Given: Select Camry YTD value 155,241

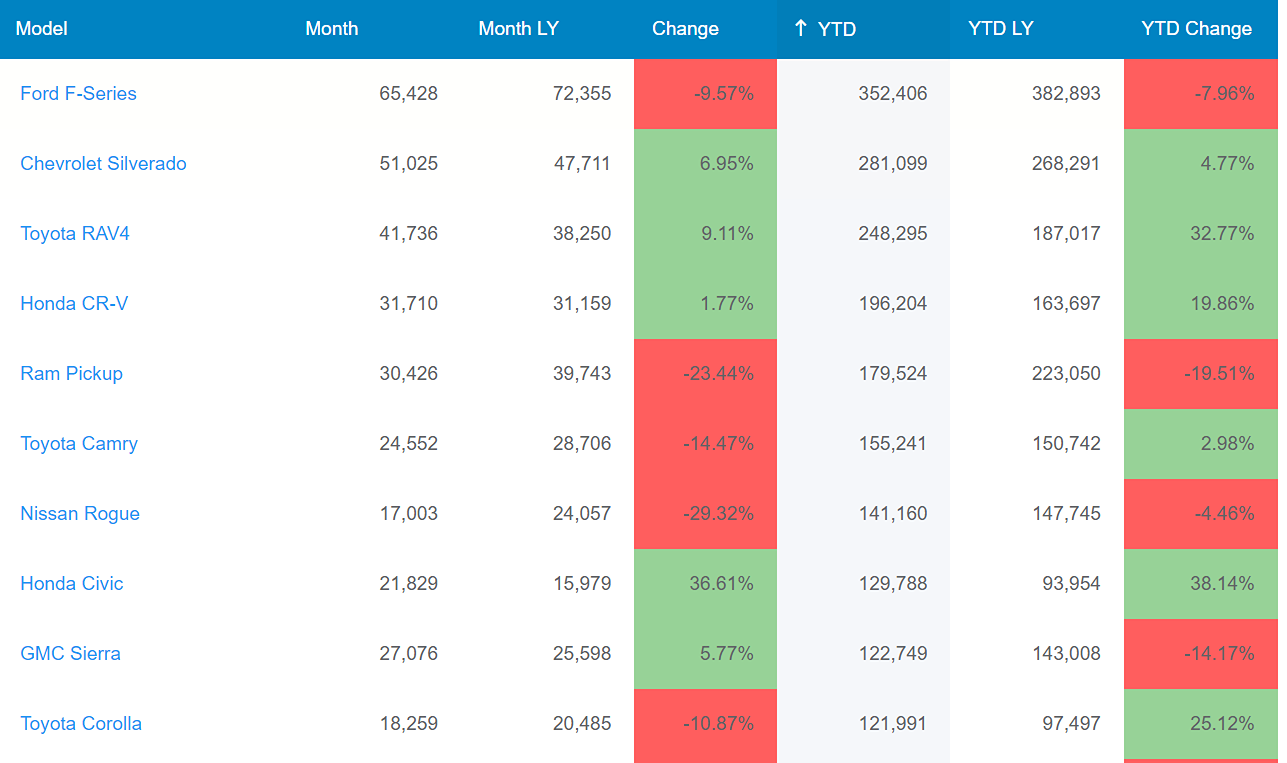Looking at the screenshot, I should [x=893, y=443].
